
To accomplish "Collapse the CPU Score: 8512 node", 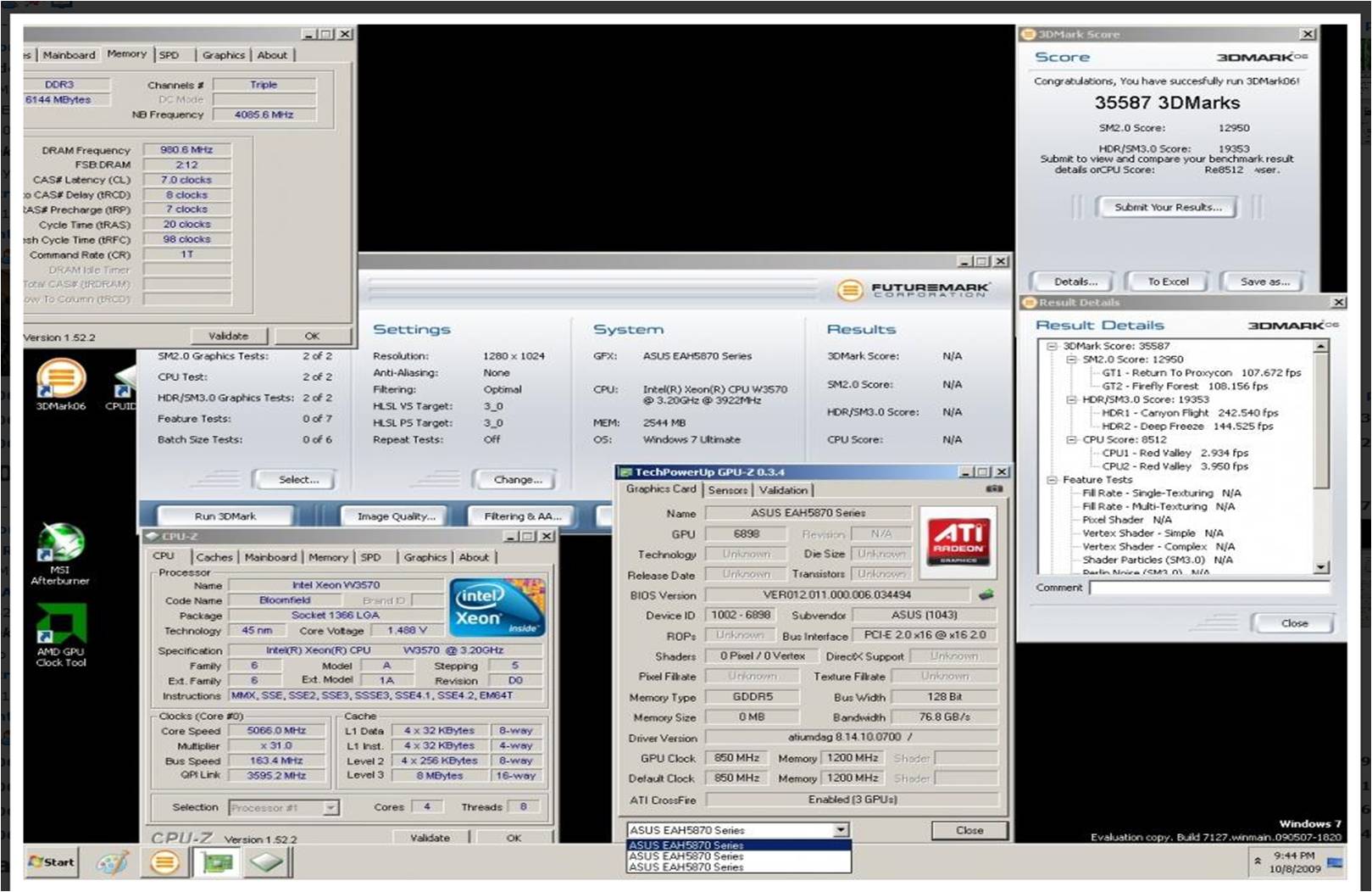I will [x=1071, y=440].
